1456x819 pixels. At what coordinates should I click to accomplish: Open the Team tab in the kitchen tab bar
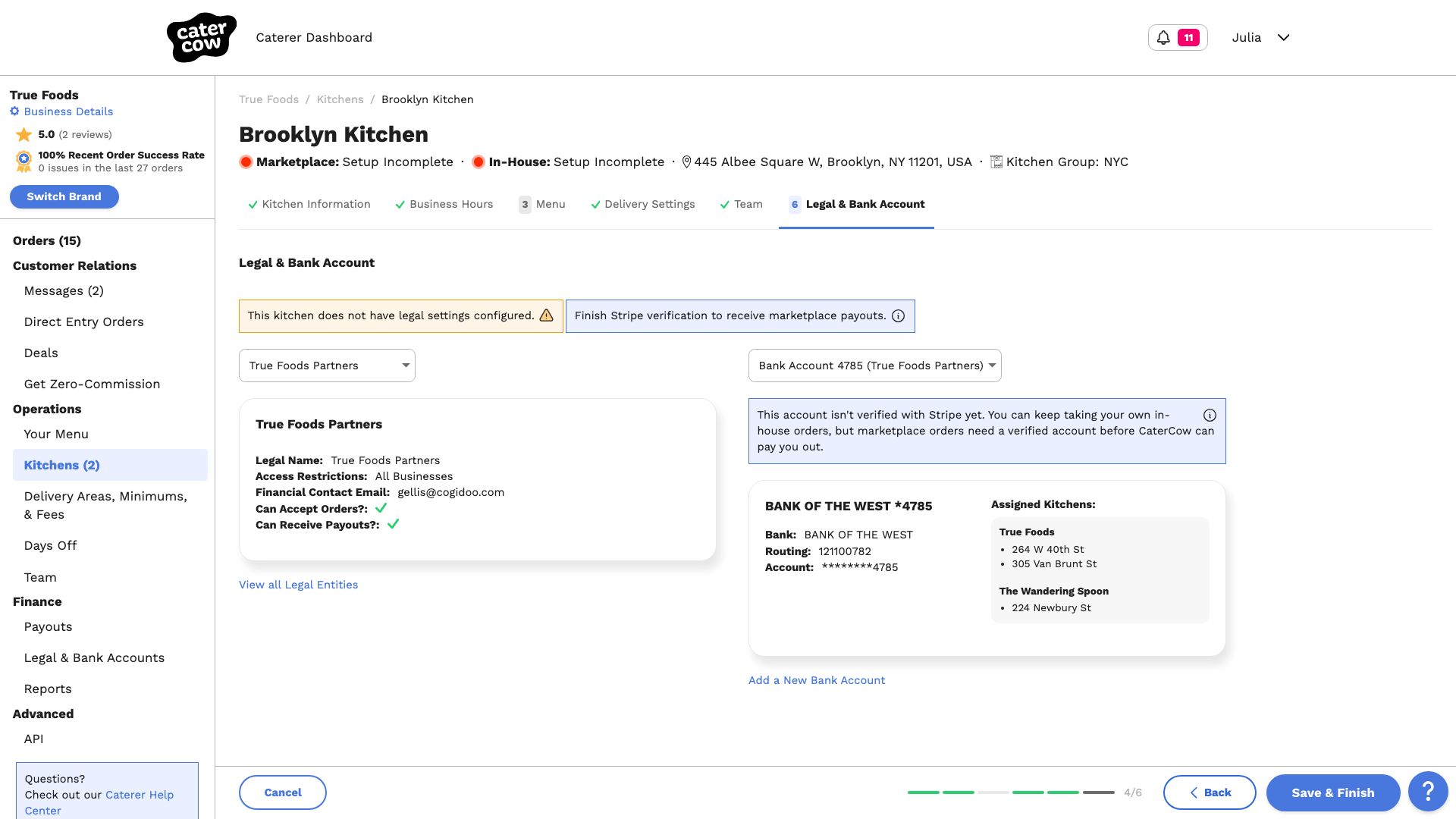click(741, 205)
